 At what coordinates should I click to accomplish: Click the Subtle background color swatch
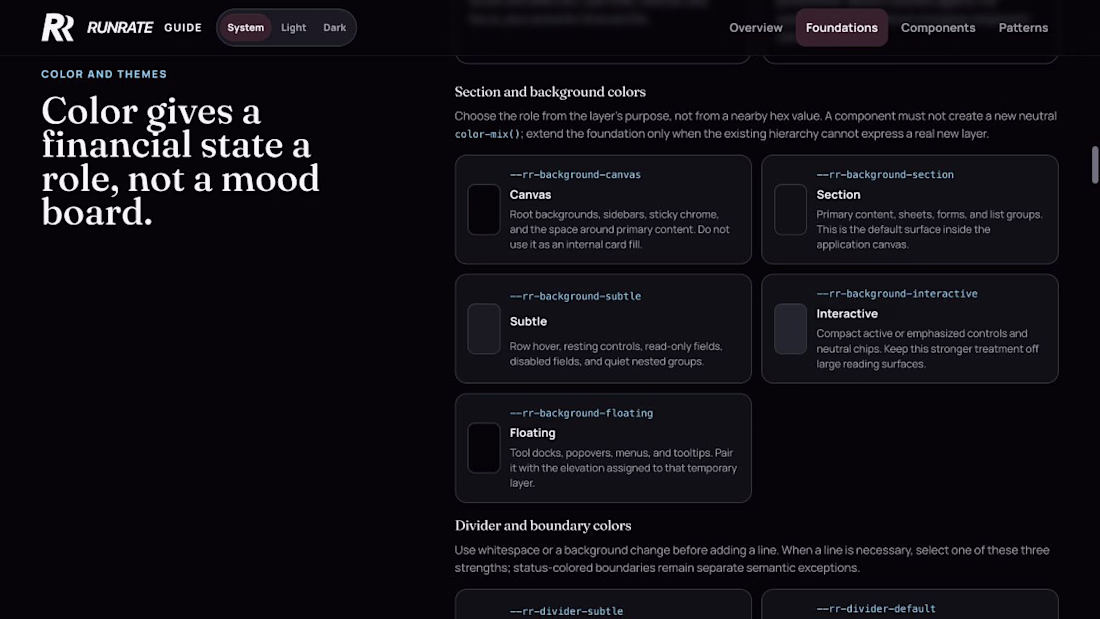484,328
